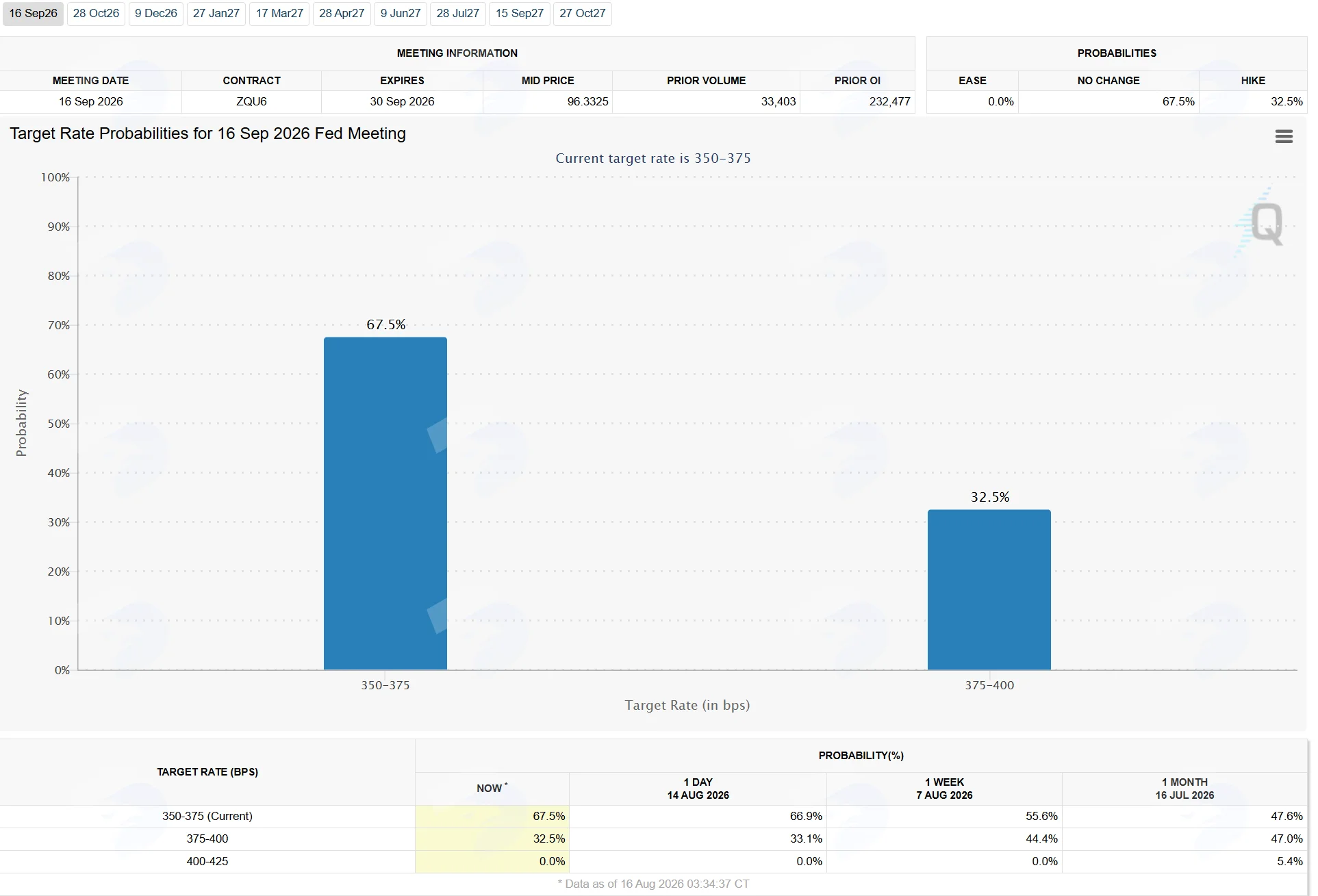Click the 375-400 blue probability bar

pos(989,589)
